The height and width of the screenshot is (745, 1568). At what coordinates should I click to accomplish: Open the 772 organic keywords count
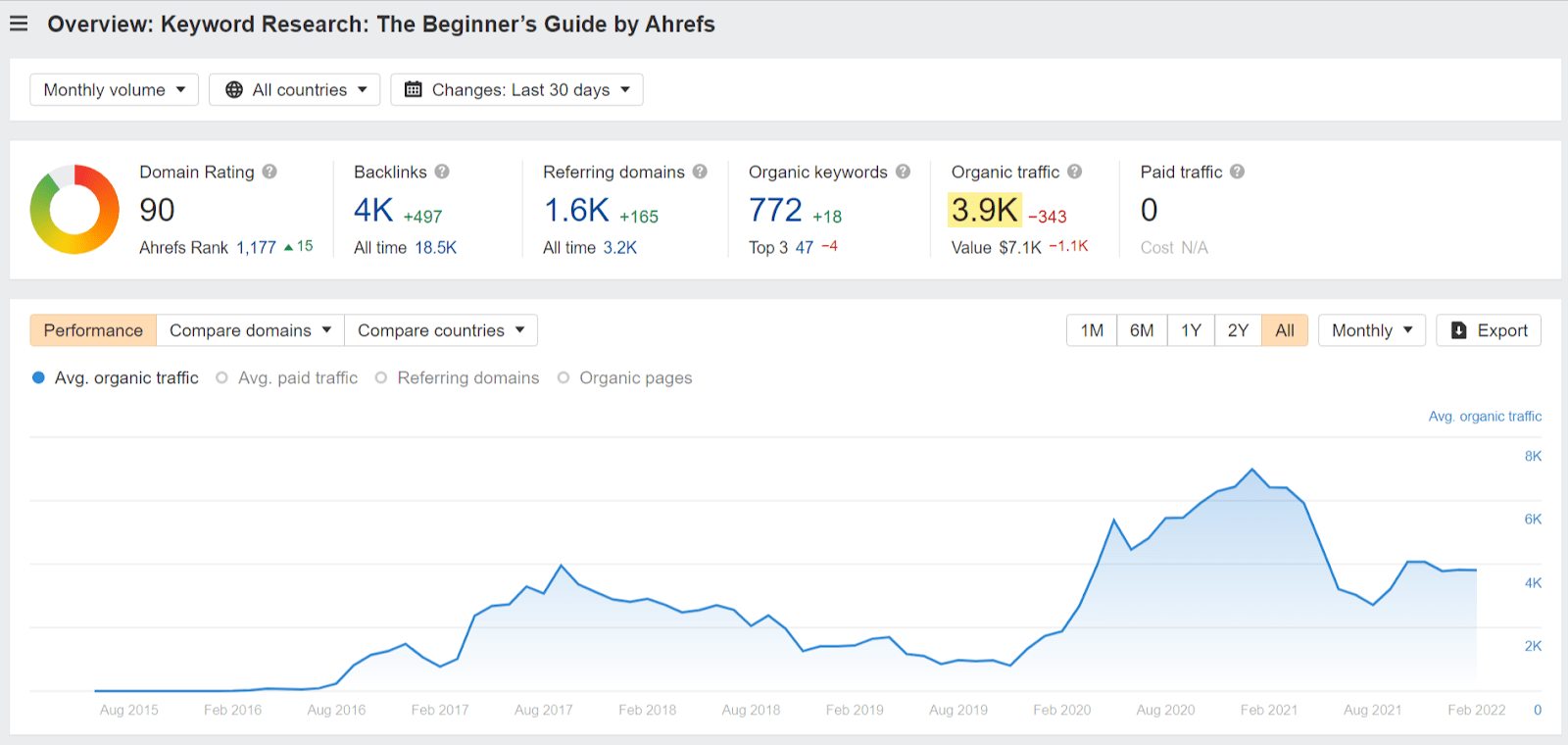775,210
